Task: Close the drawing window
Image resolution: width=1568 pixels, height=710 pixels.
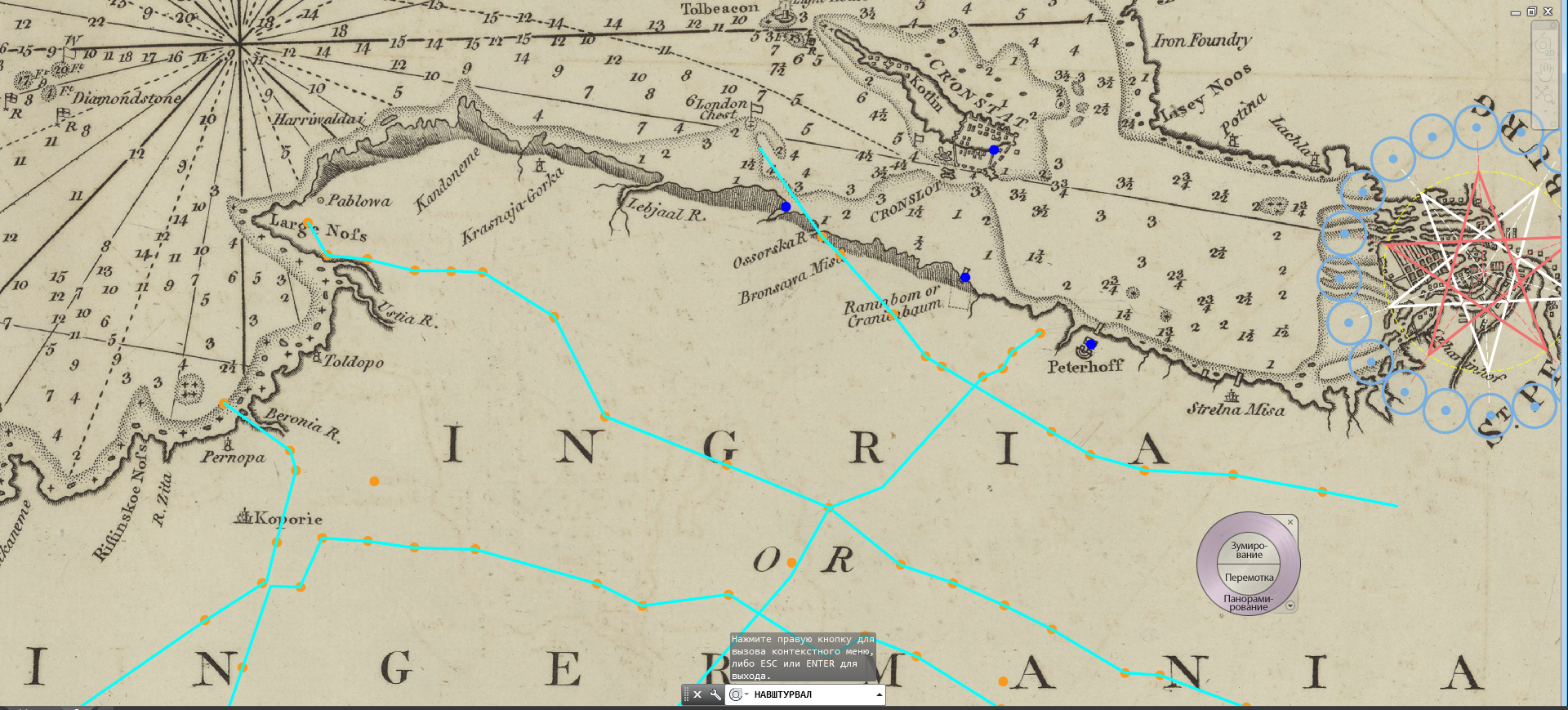Action: pos(1548,11)
